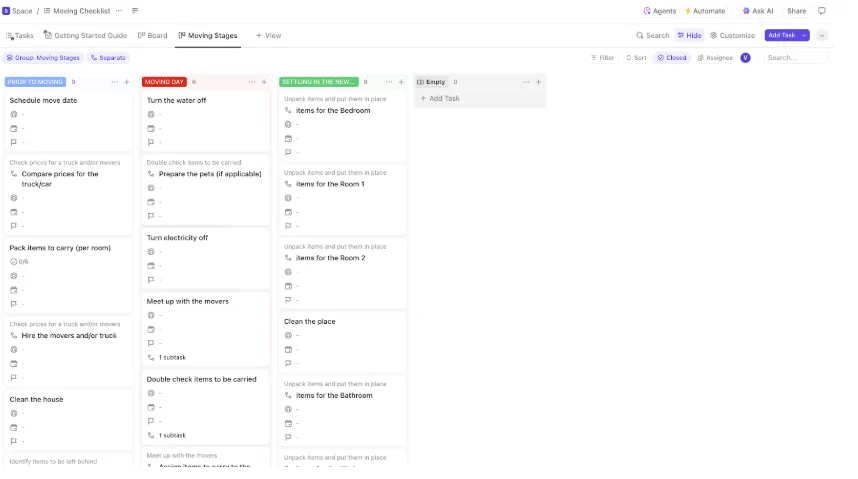
Task: Open the Filter options
Action: pyautogui.click(x=602, y=58)
